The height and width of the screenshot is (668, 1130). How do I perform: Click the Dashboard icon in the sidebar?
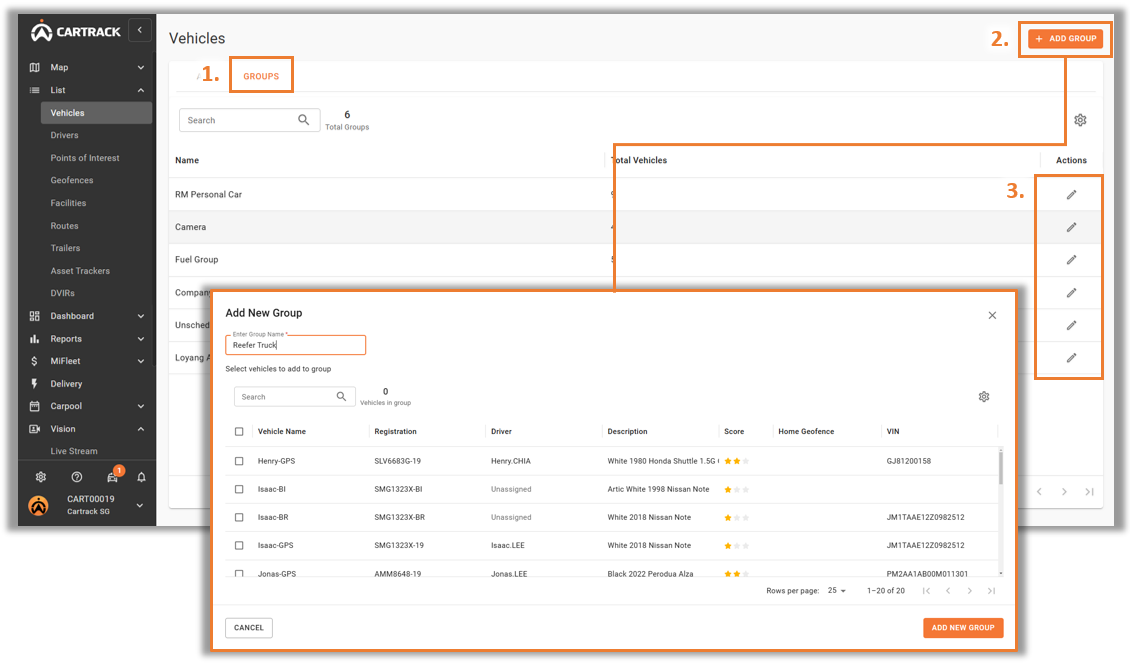pos(35,316)
